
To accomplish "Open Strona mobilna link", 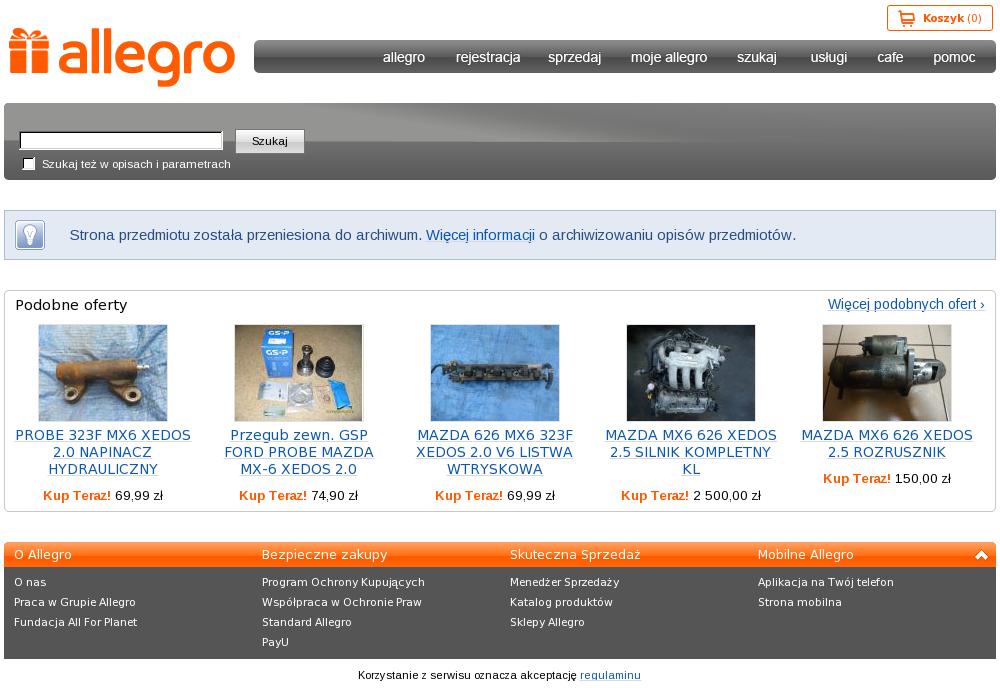I will pyautogui.click(x=800, y=602).
